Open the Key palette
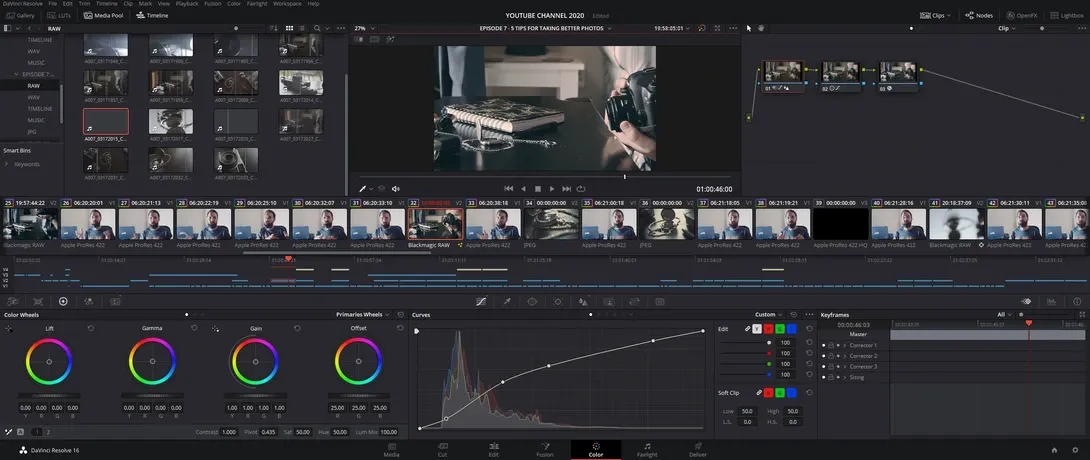 click(609, 302)
